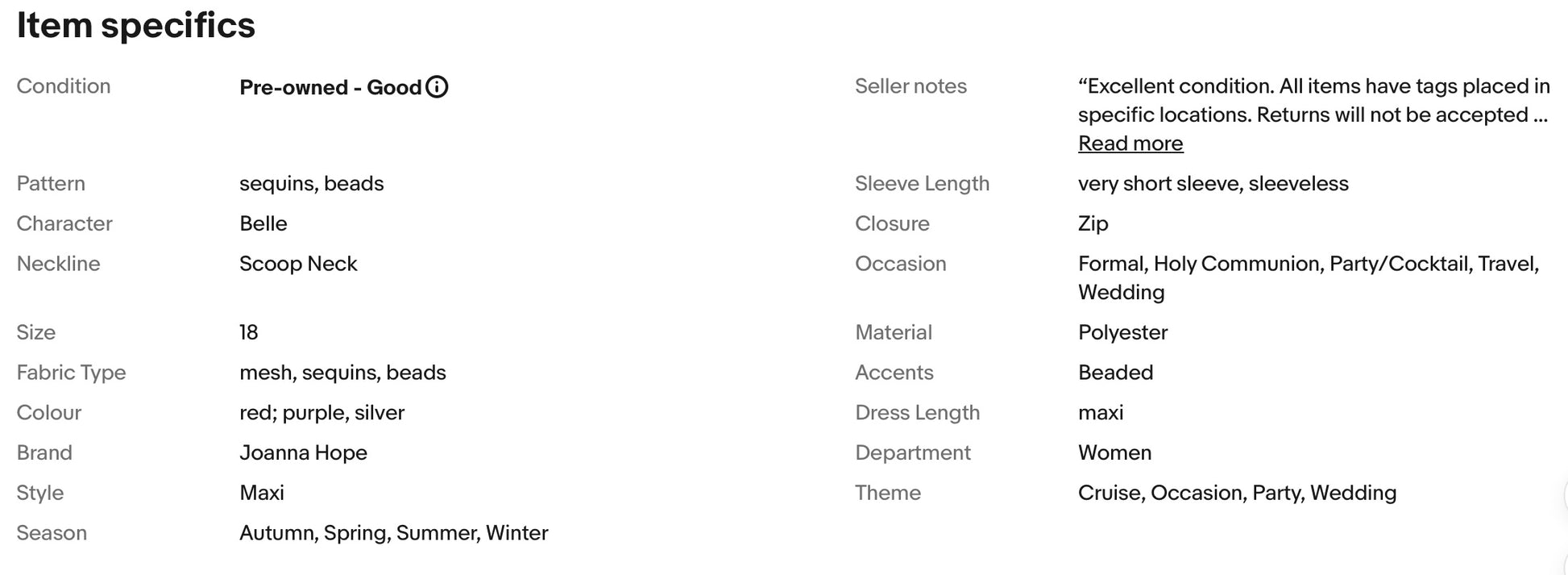The image size is (1568, 575).
Task: Click the Dress Length label
Action: click(x=917, y=413)
